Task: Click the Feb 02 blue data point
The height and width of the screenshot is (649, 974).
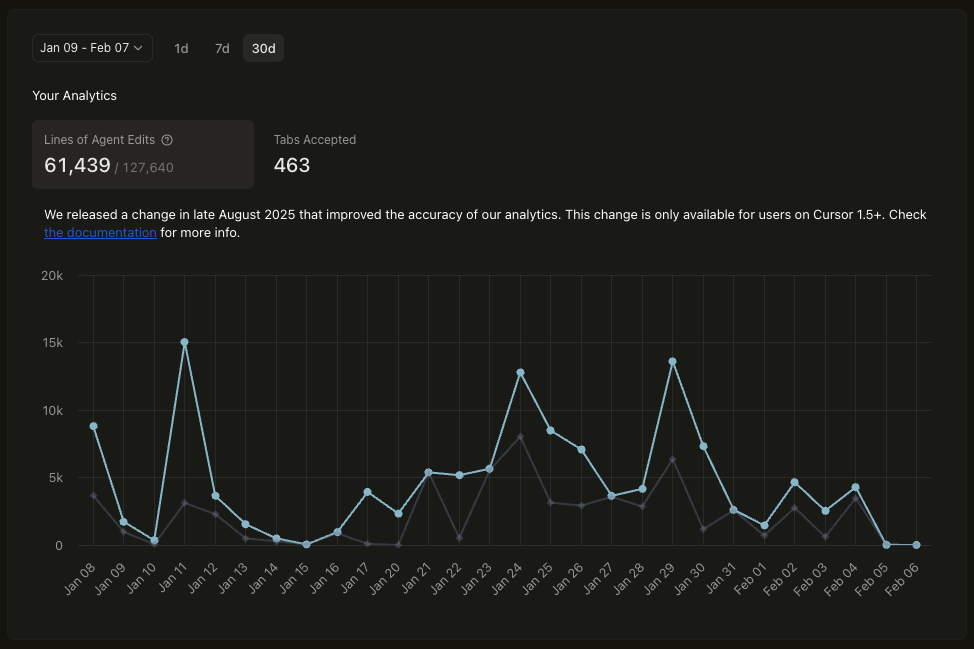Action: pyautogui.click(x=795, y=482)
